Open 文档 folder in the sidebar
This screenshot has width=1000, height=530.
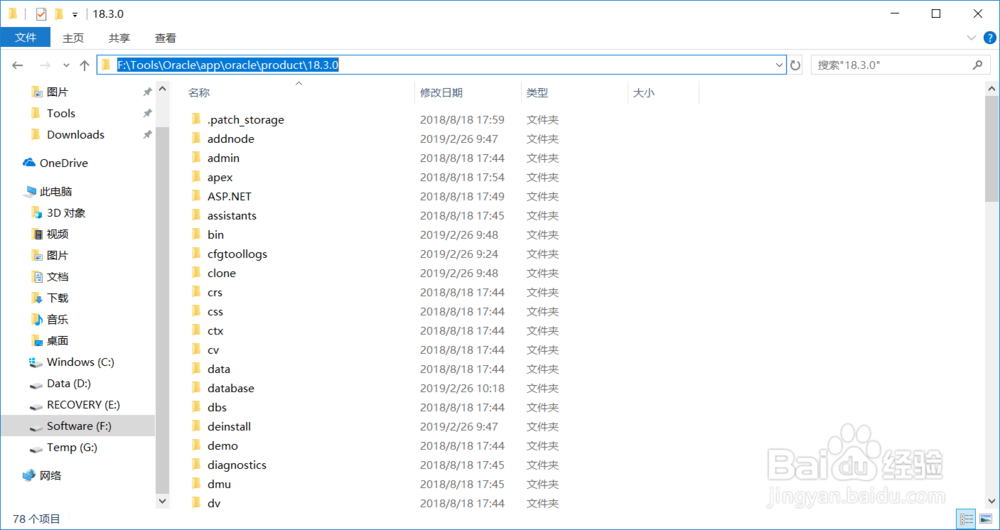57,277
